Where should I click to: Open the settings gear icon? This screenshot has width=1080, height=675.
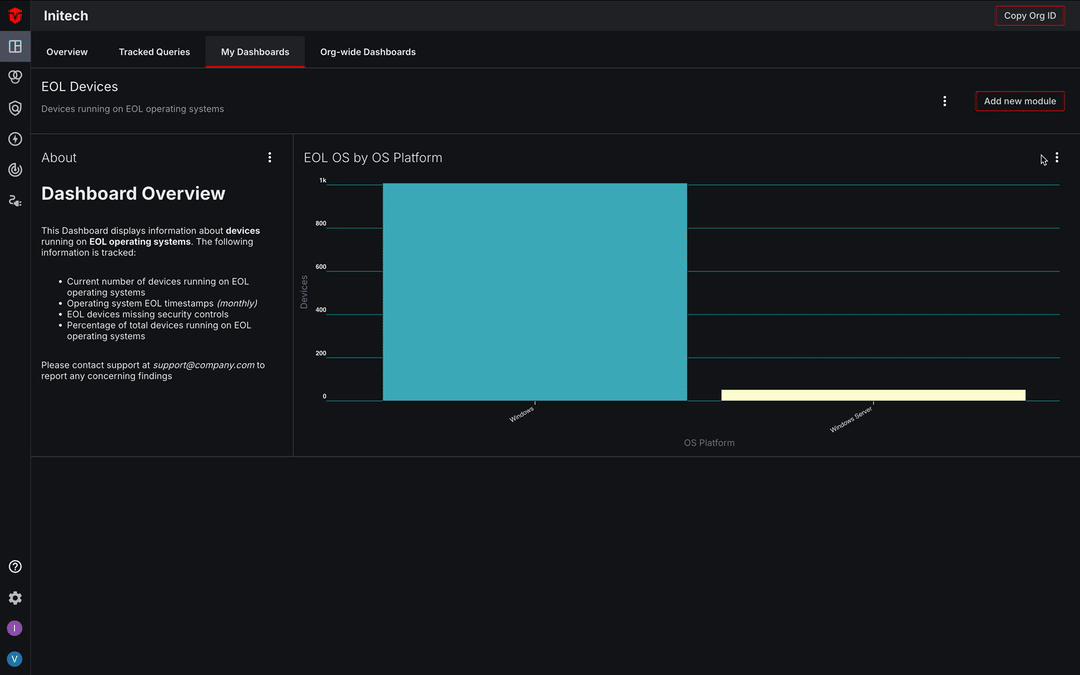click(x=15, y=598)
